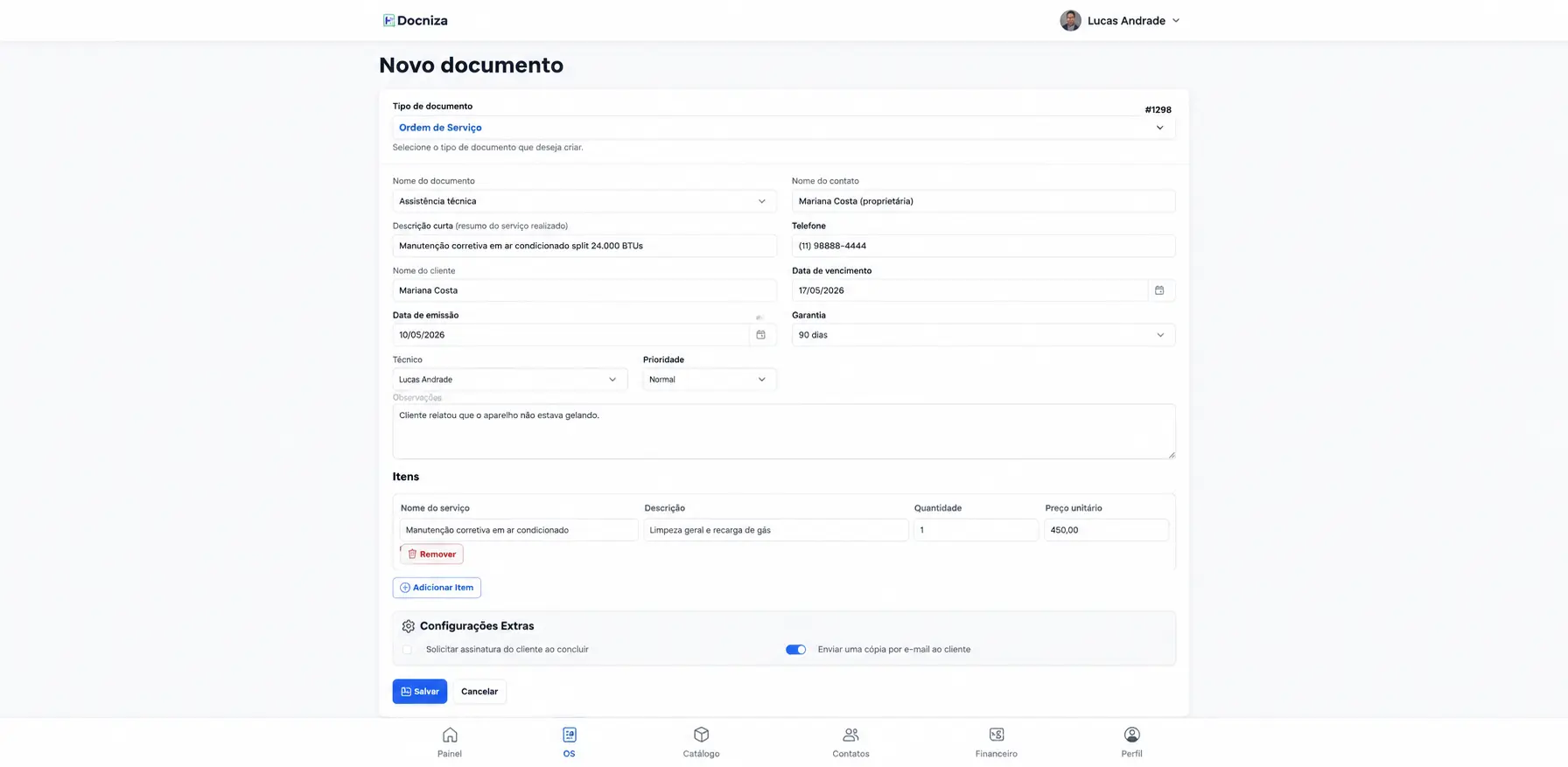
Task: Open the Tipo de documento dropdown
Action: click(x=783, y=128)
